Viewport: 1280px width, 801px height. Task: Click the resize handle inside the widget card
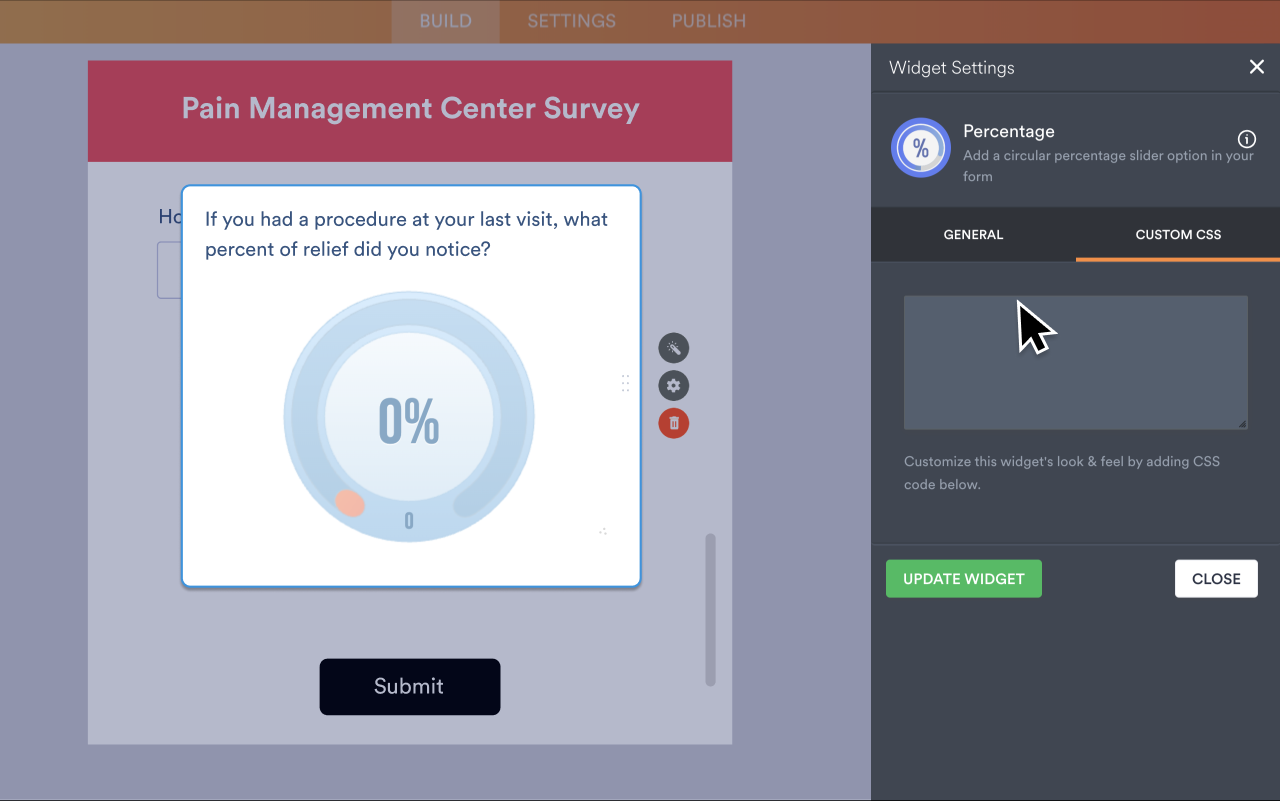click(x=604, y=533)
